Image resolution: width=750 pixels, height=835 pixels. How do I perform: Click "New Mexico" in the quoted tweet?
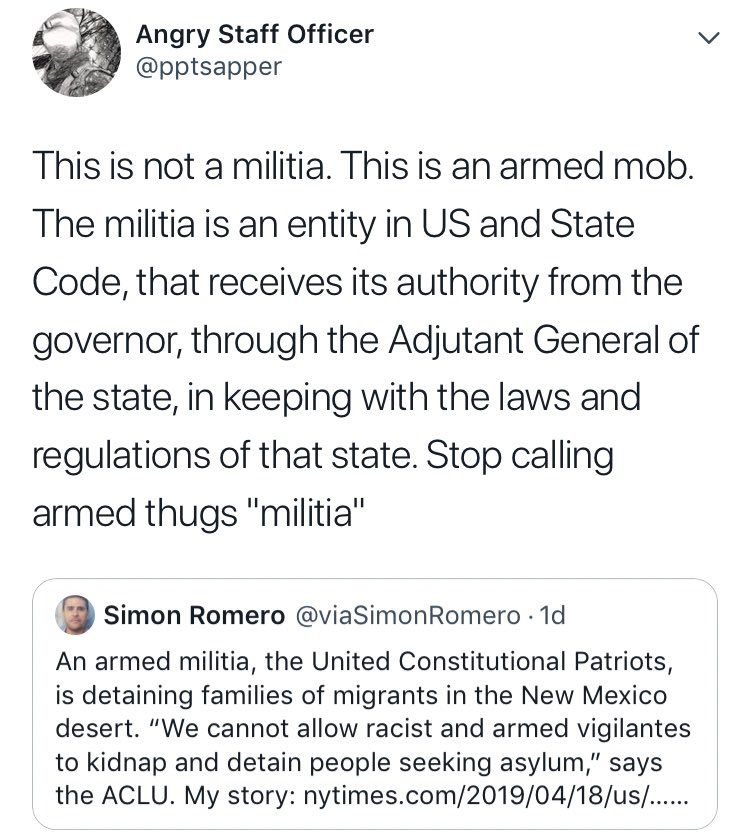594,695
